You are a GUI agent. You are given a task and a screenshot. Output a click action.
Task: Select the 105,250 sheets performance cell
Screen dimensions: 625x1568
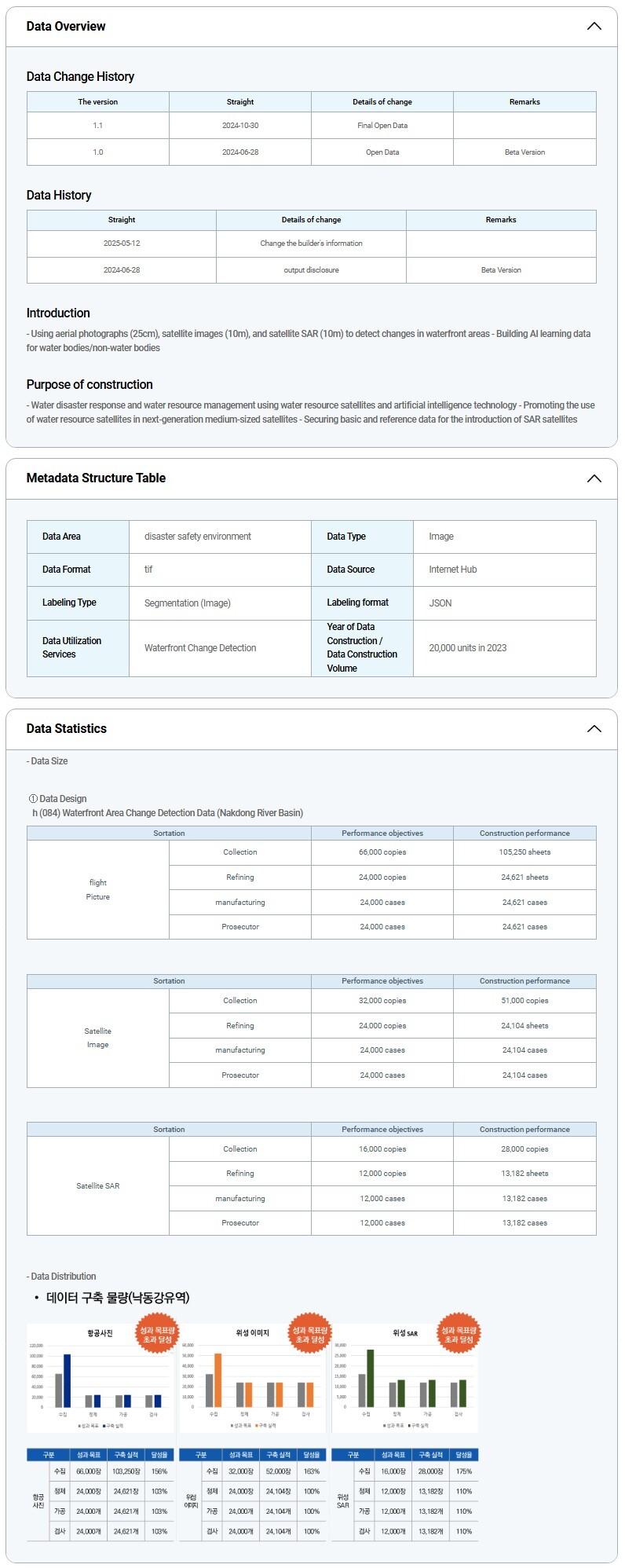coord(524,852)
